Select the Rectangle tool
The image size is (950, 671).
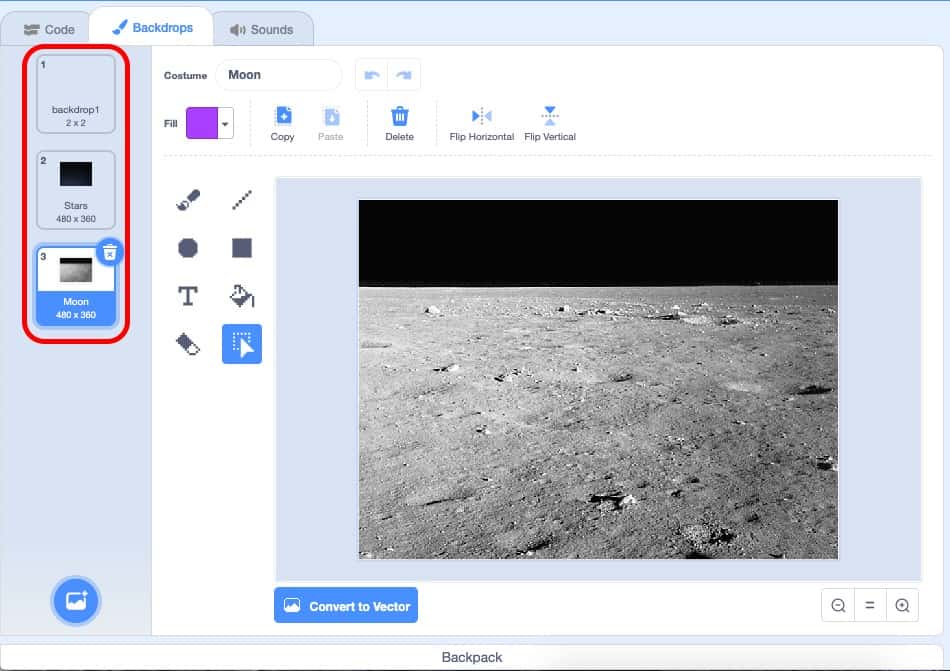242,248
